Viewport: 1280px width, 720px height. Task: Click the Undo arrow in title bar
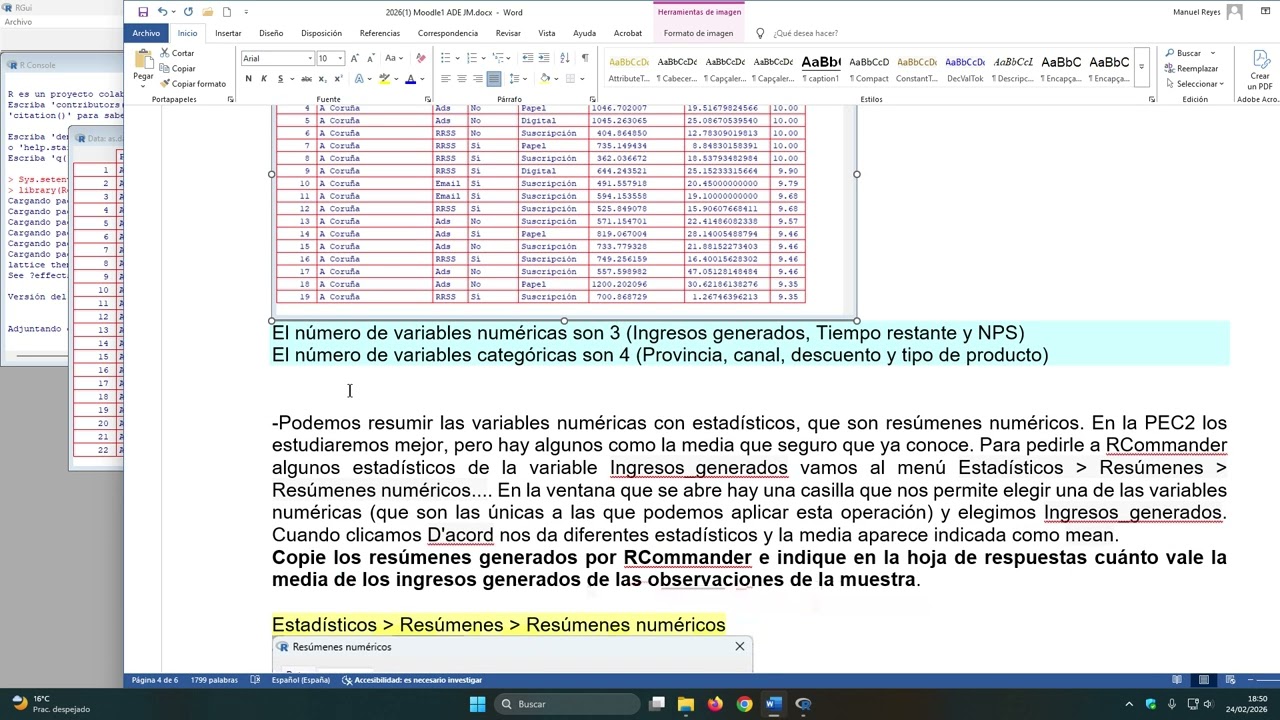pyautogui.click(x=162, y=12)
